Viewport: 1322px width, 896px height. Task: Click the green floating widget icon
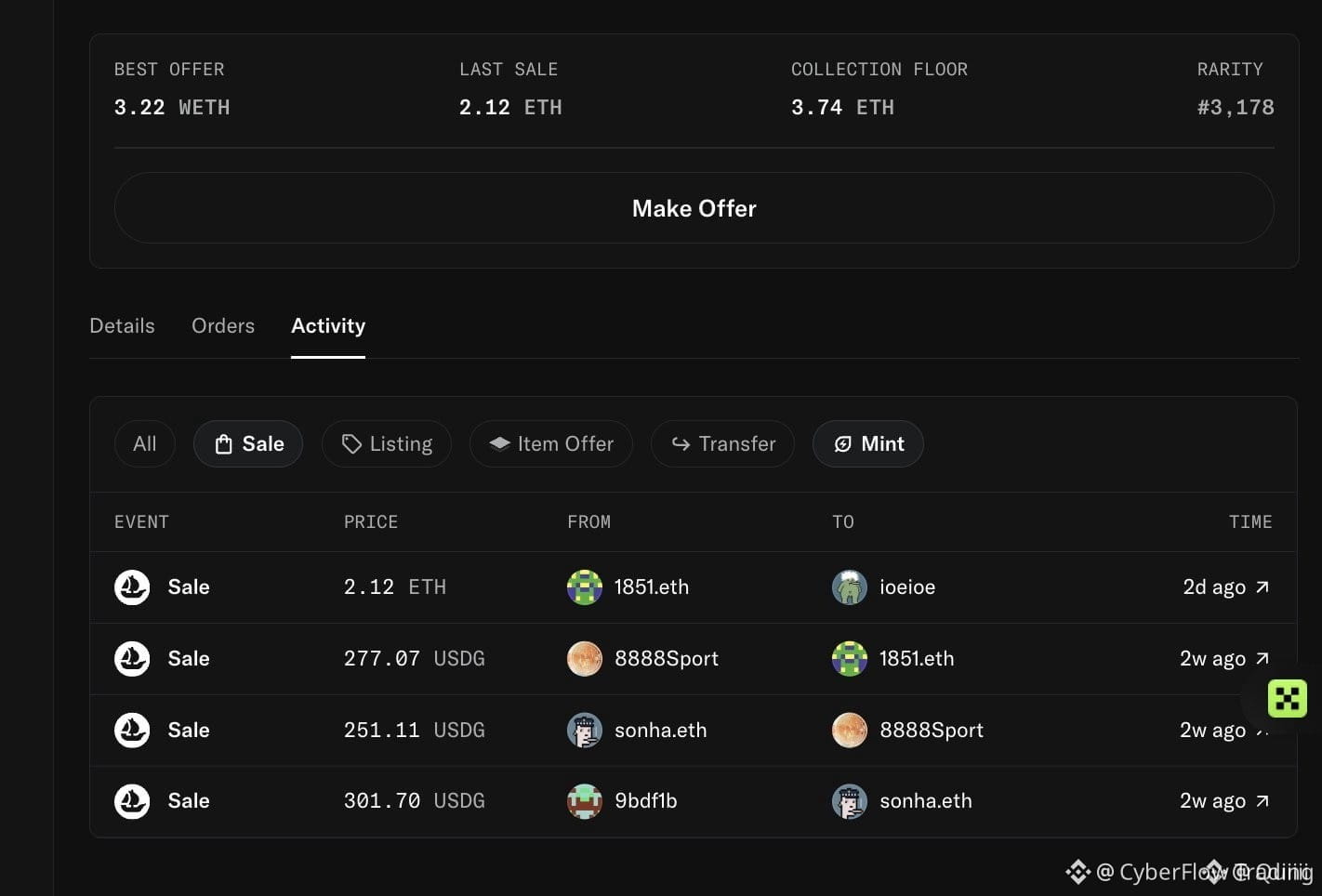coord(1288,698)
